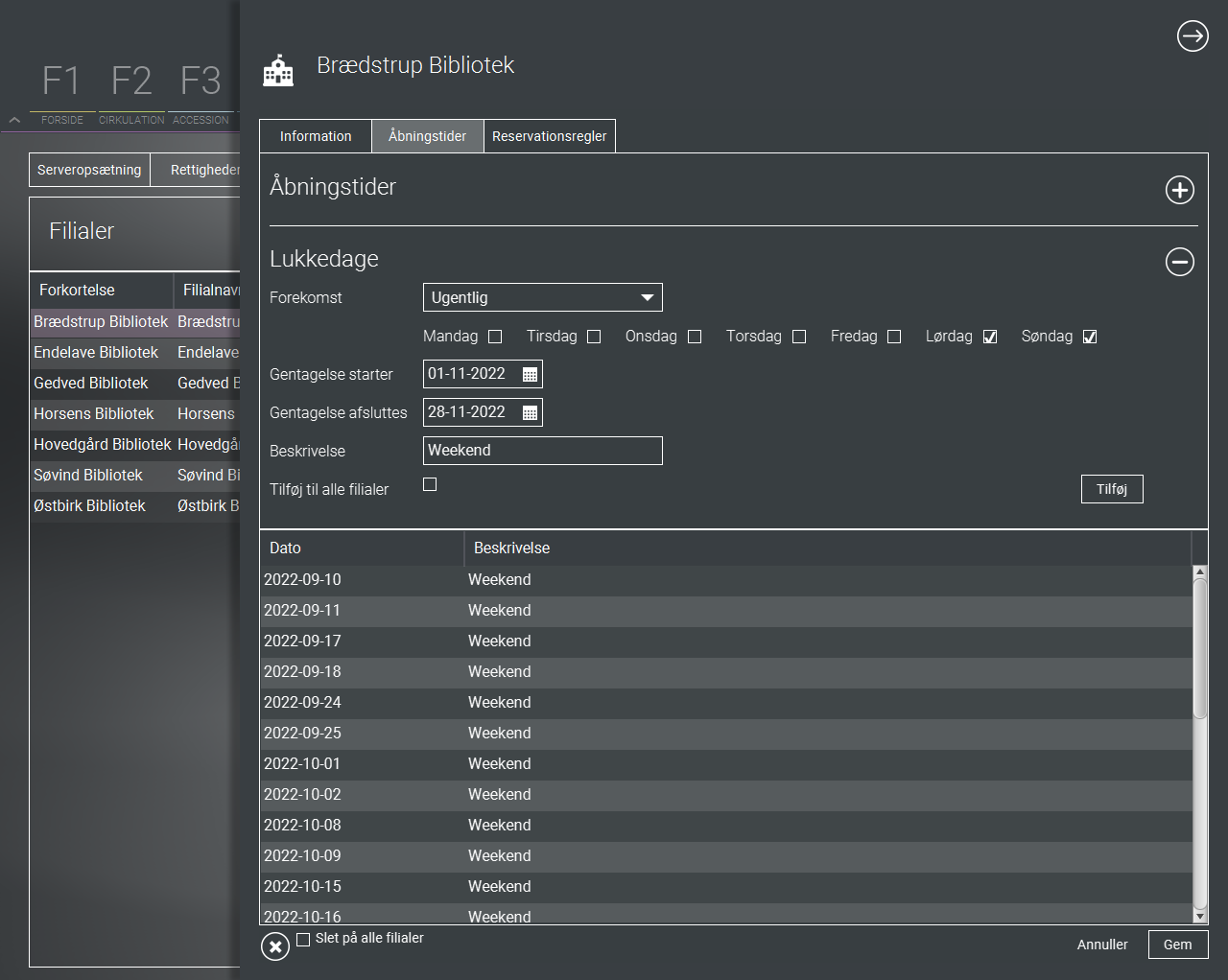Click the Tilføj button
The width and height of the screenshot is (1228, 980).
[1112, 489]
